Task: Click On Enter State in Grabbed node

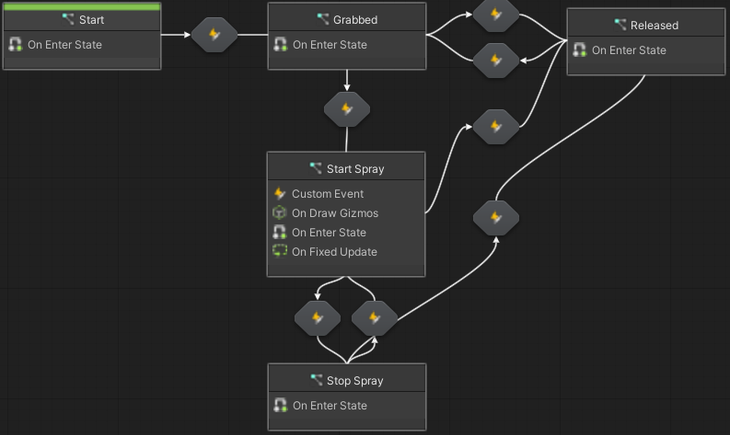Action: pos(329,44)
